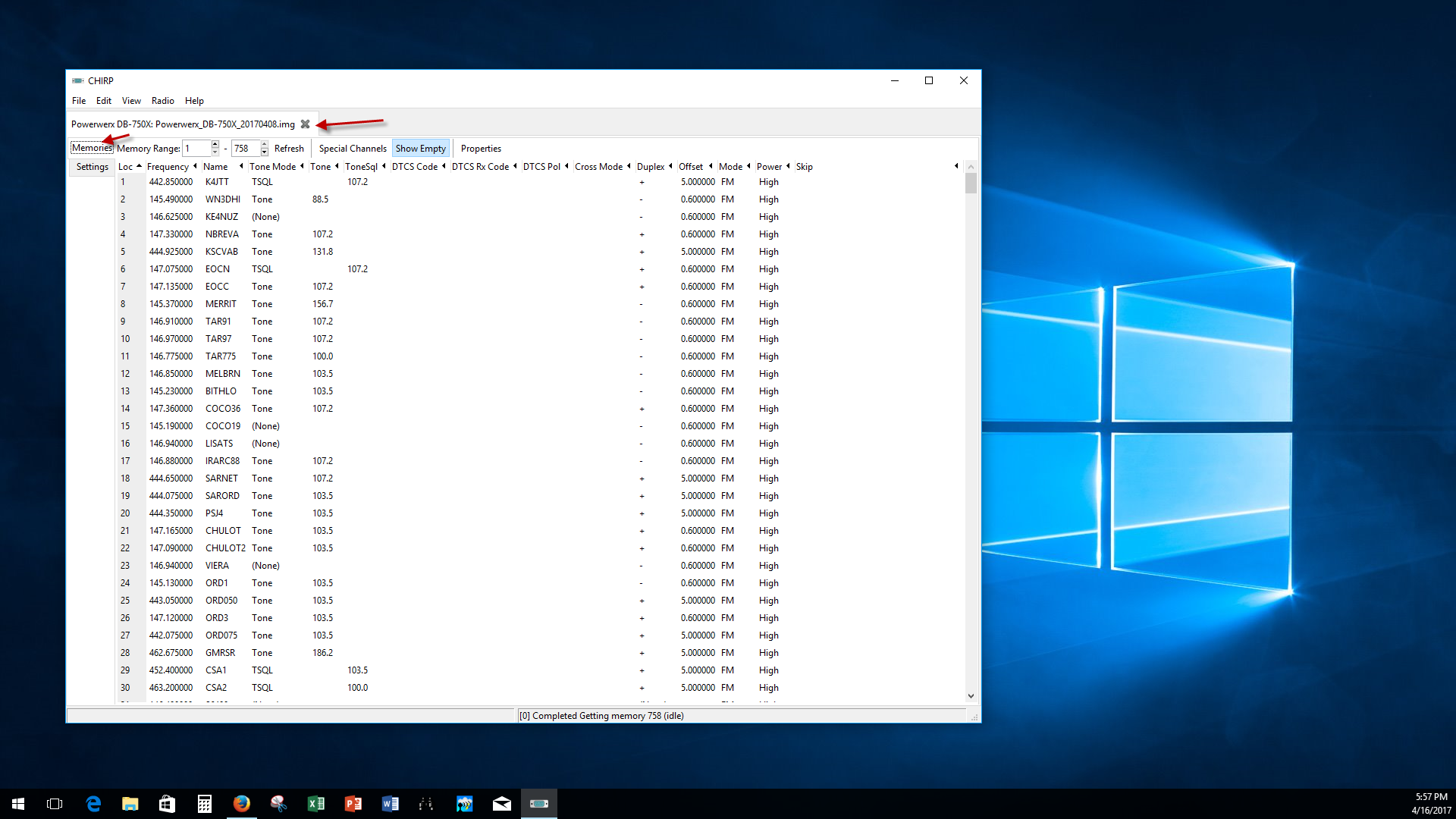Select frequency 145.490000 in row 2

[171, 199]
